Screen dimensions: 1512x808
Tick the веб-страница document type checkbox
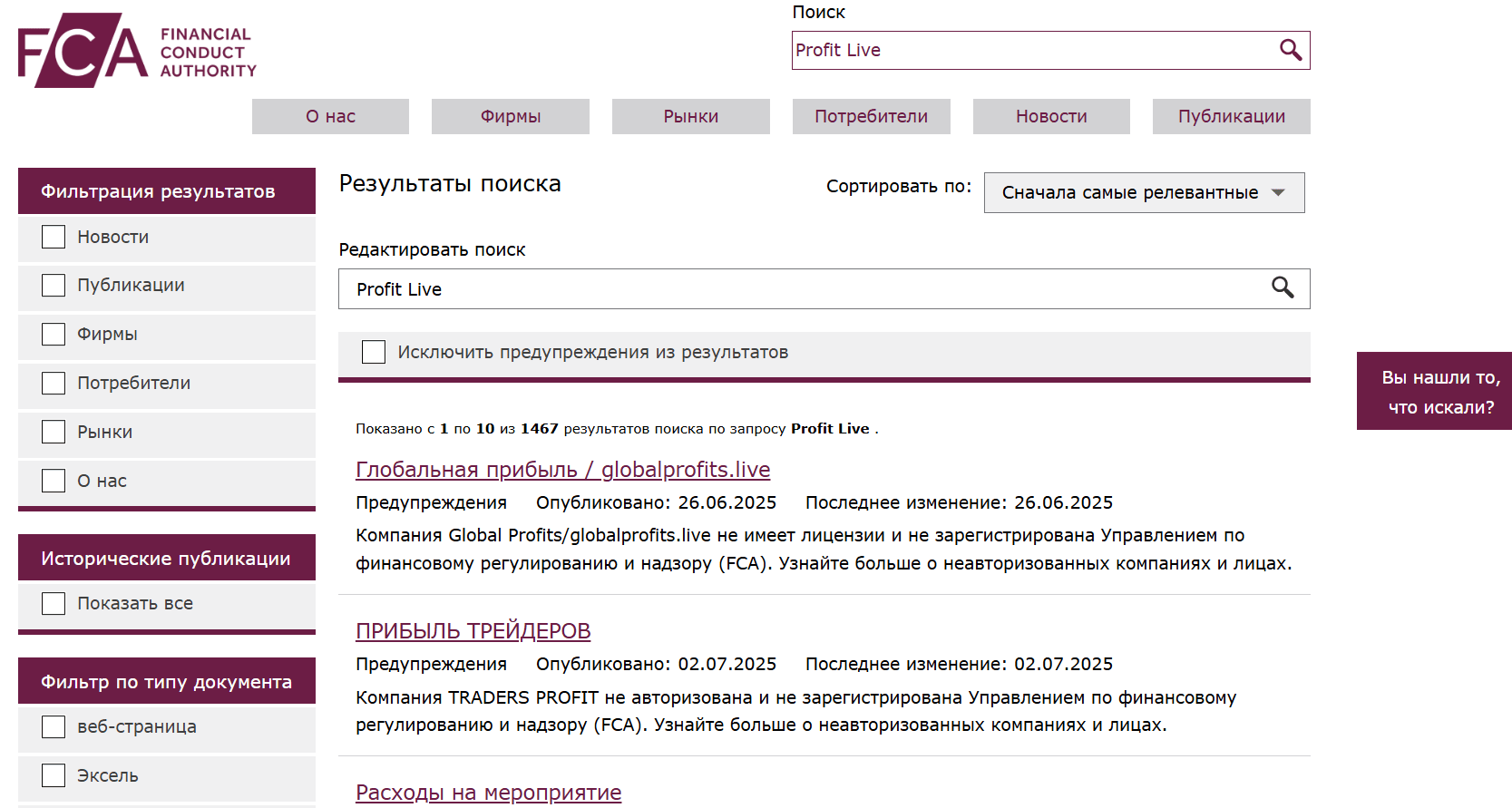click(54, 726)
